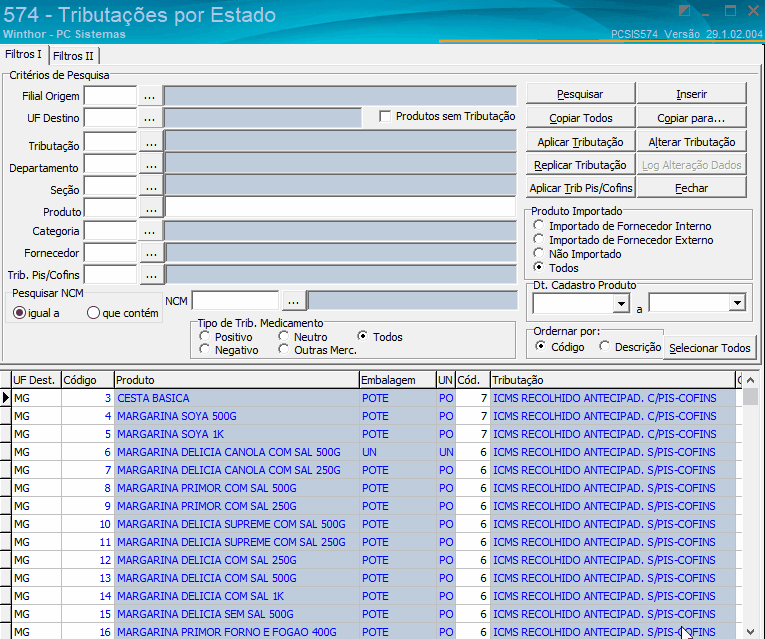Click the Tributação column header
Screen dimensions: 765x639
coord(613,380)
